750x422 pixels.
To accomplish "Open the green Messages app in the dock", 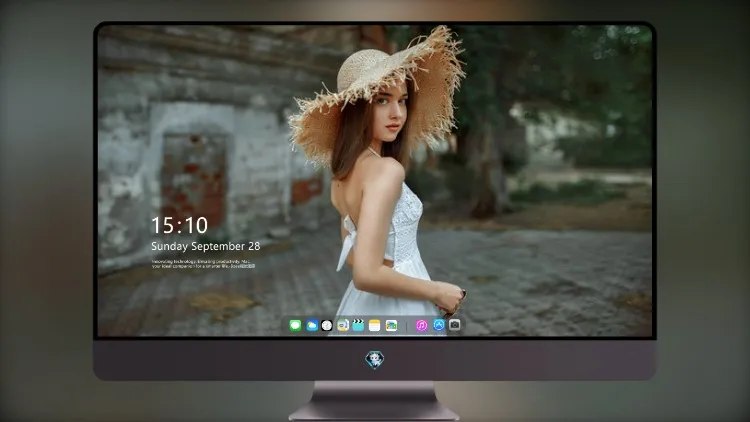I will [x=295, y=325].
